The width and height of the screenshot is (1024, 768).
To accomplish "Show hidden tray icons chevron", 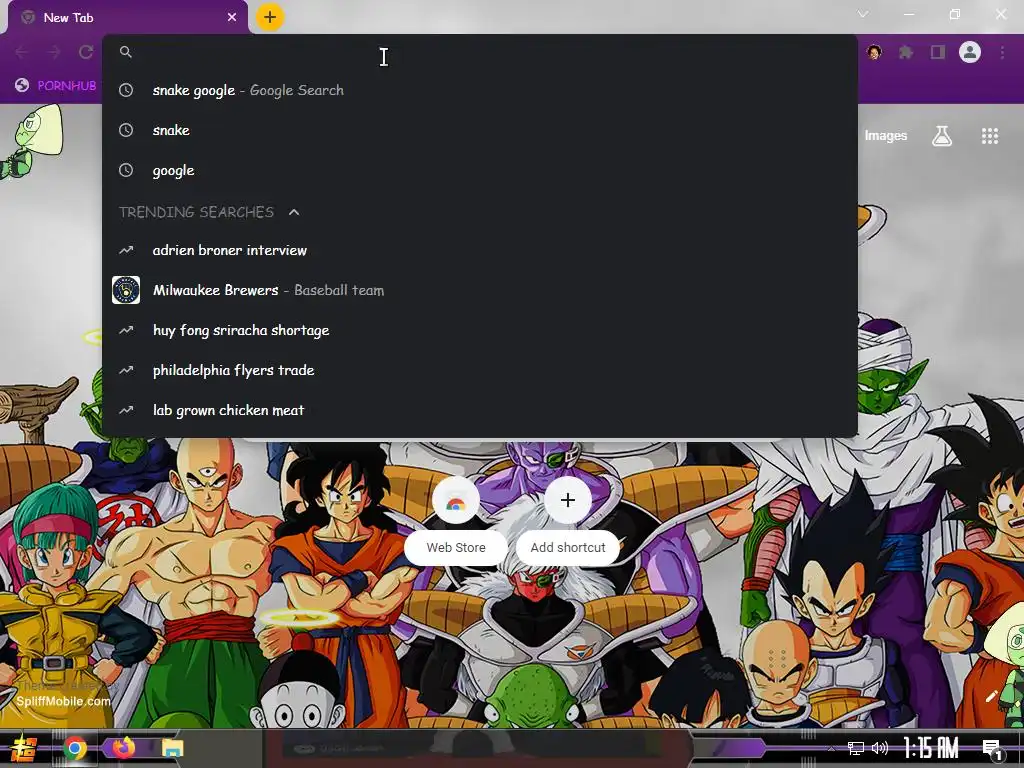I will (x=831, y=748).
